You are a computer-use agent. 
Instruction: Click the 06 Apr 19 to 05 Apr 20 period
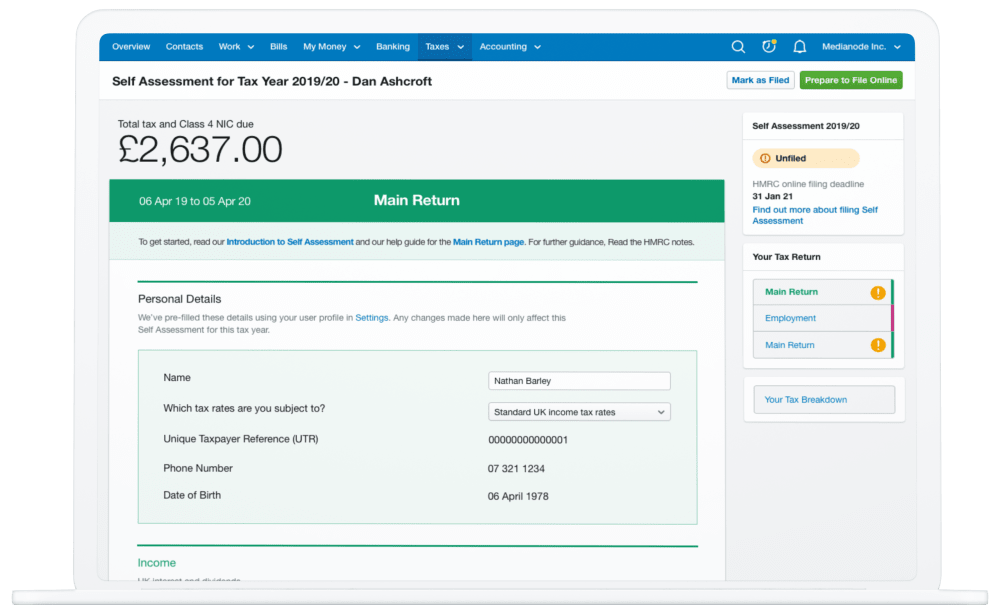[195, 201]
